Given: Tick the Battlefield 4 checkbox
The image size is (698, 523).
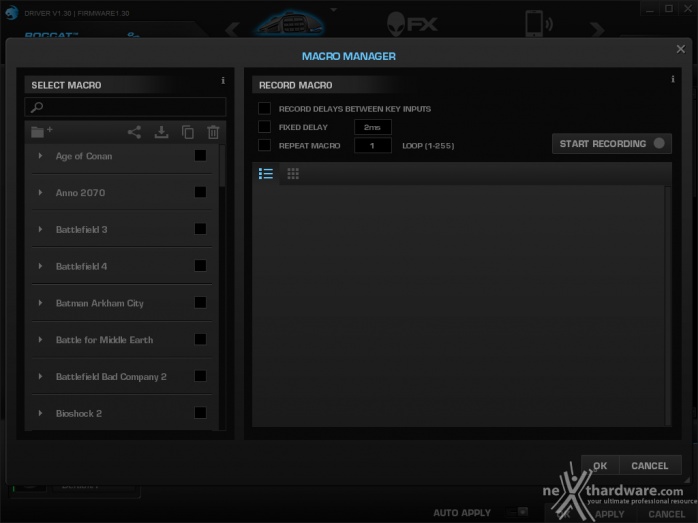Looking at the screenshot, I should [x=200, y=266].
